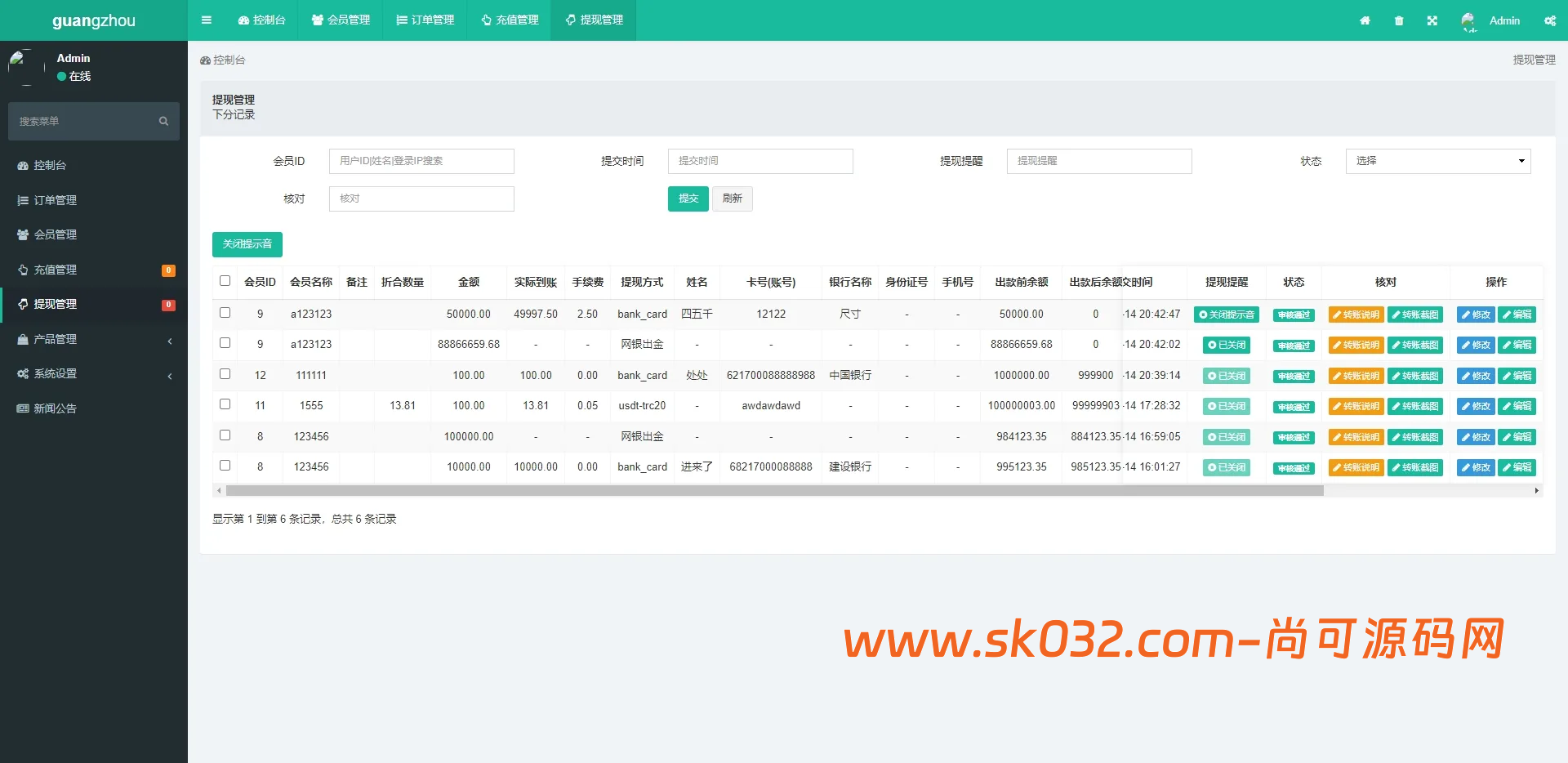1568x763 pixels.
Task: Click the trash/clear cache icon in the top bar
Action: pos(1398,20)
